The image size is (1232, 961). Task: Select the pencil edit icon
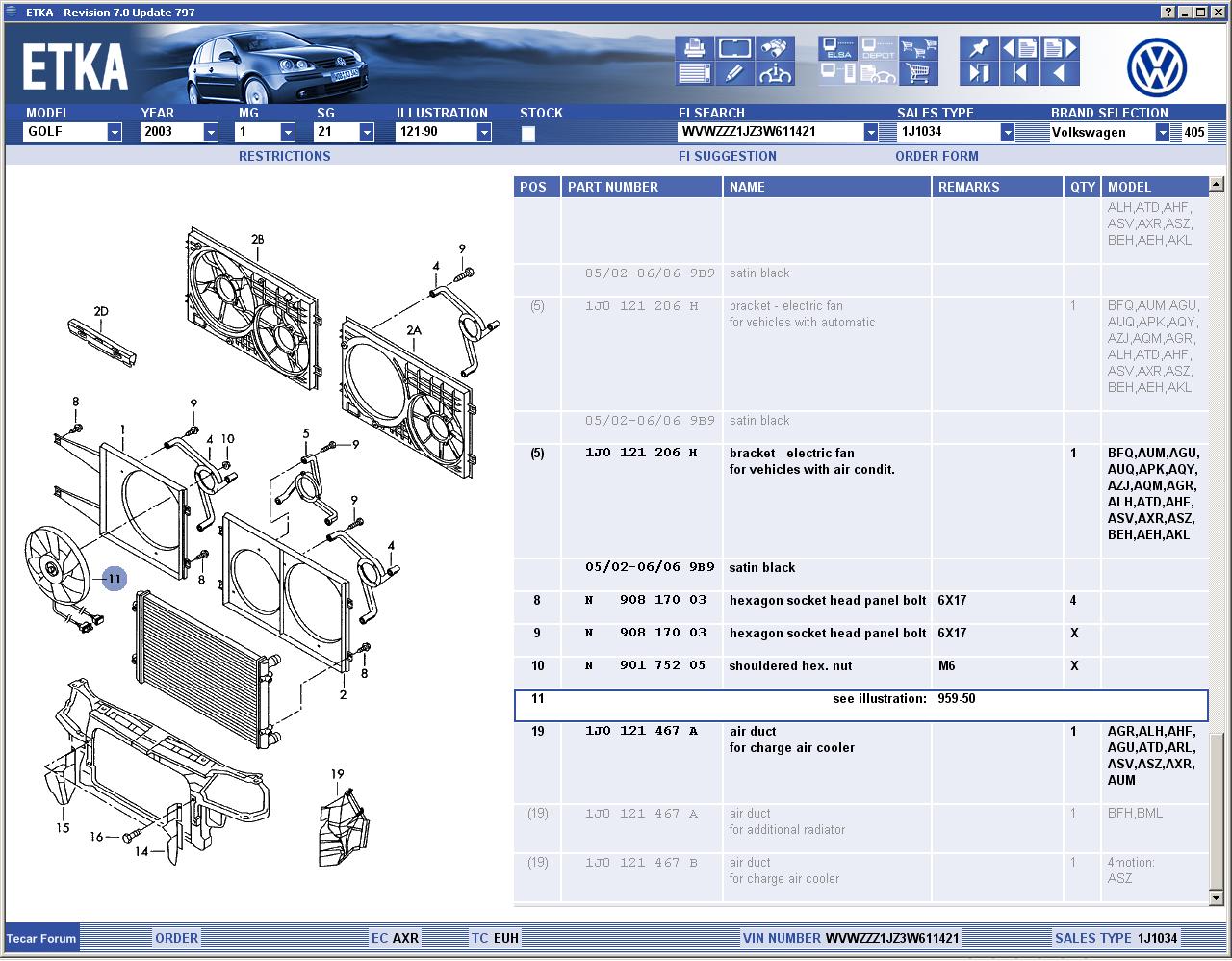[734, 73]
